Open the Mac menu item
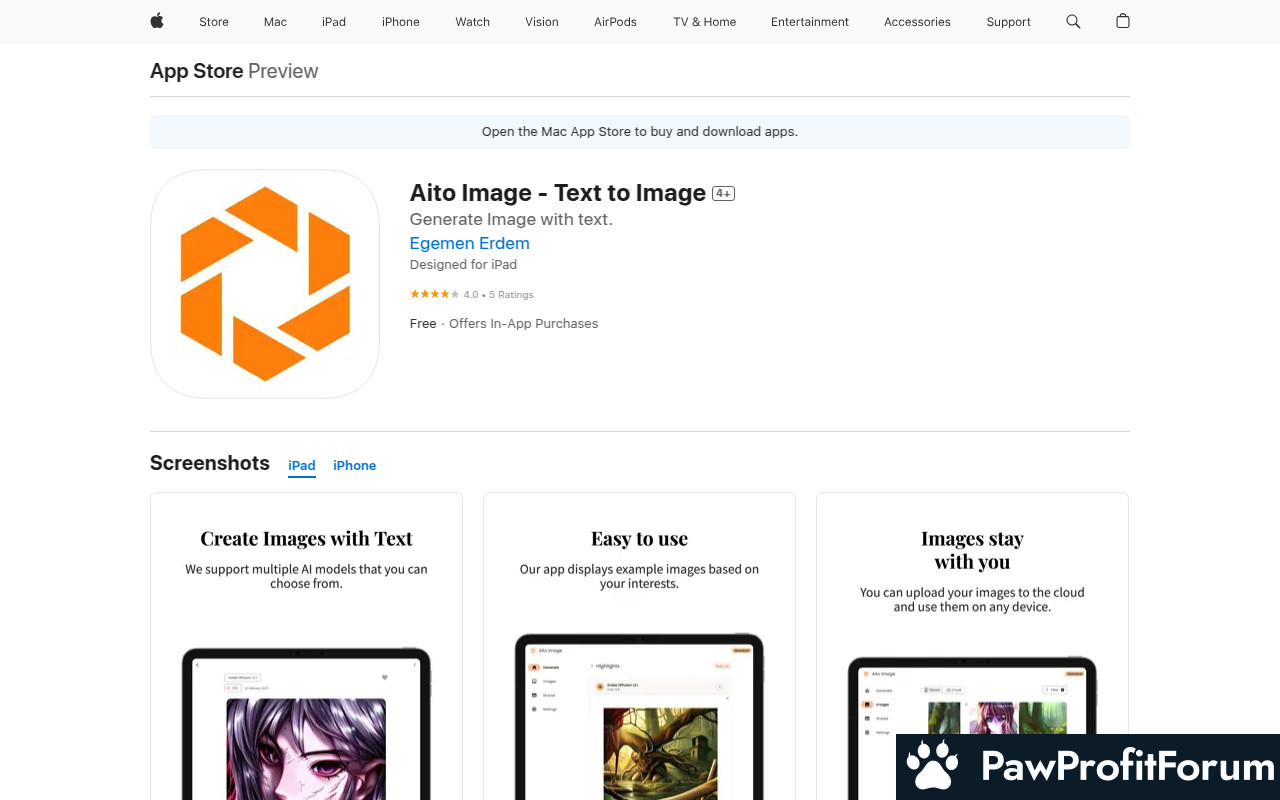The height and width of the screenshot is (800, 1280). click(275, 22)
